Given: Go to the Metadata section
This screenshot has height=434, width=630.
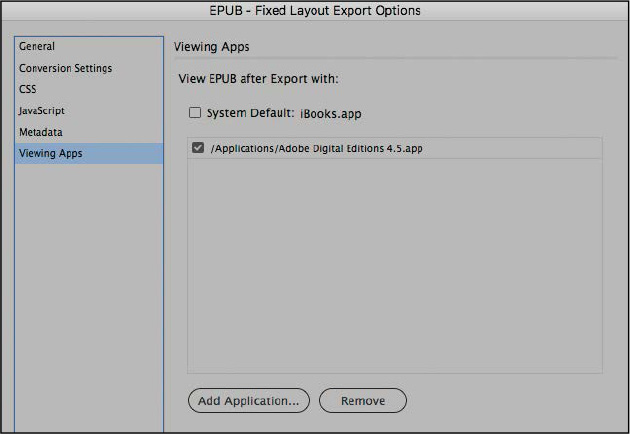Looking at the screenshot, I should tap(41, 132).
